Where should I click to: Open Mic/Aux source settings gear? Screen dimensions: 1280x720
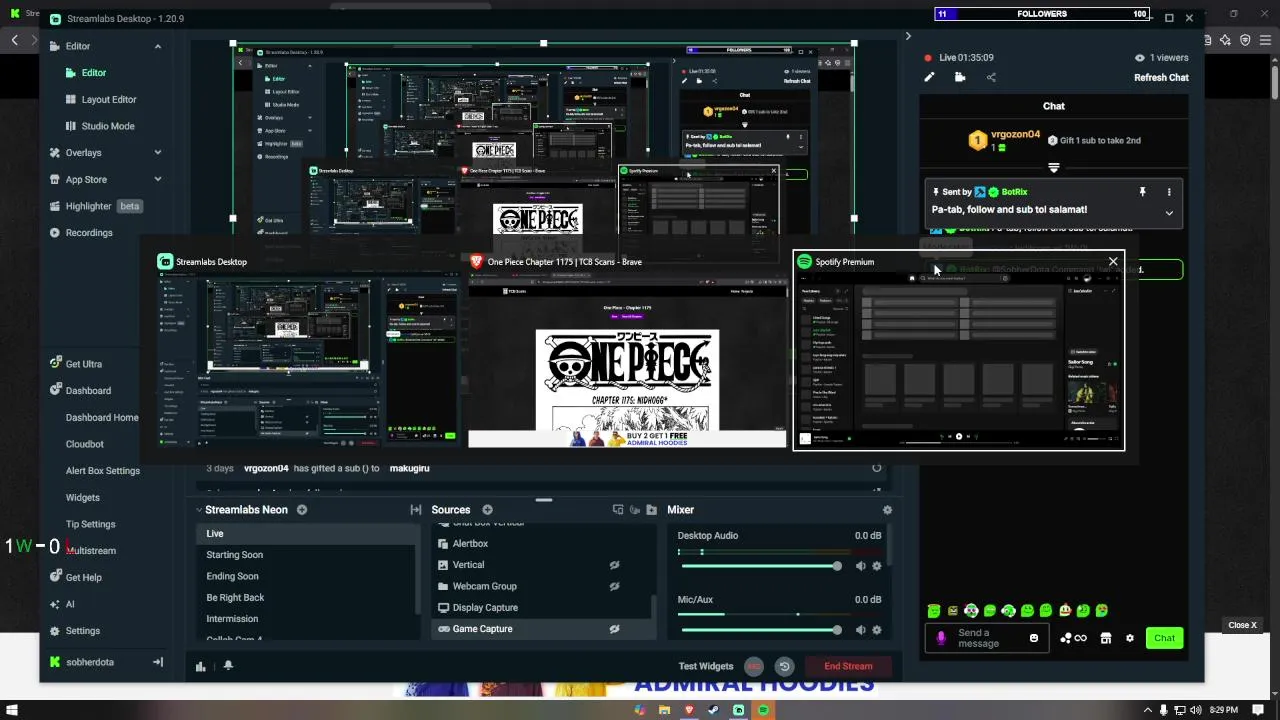(x=877, y=630)
